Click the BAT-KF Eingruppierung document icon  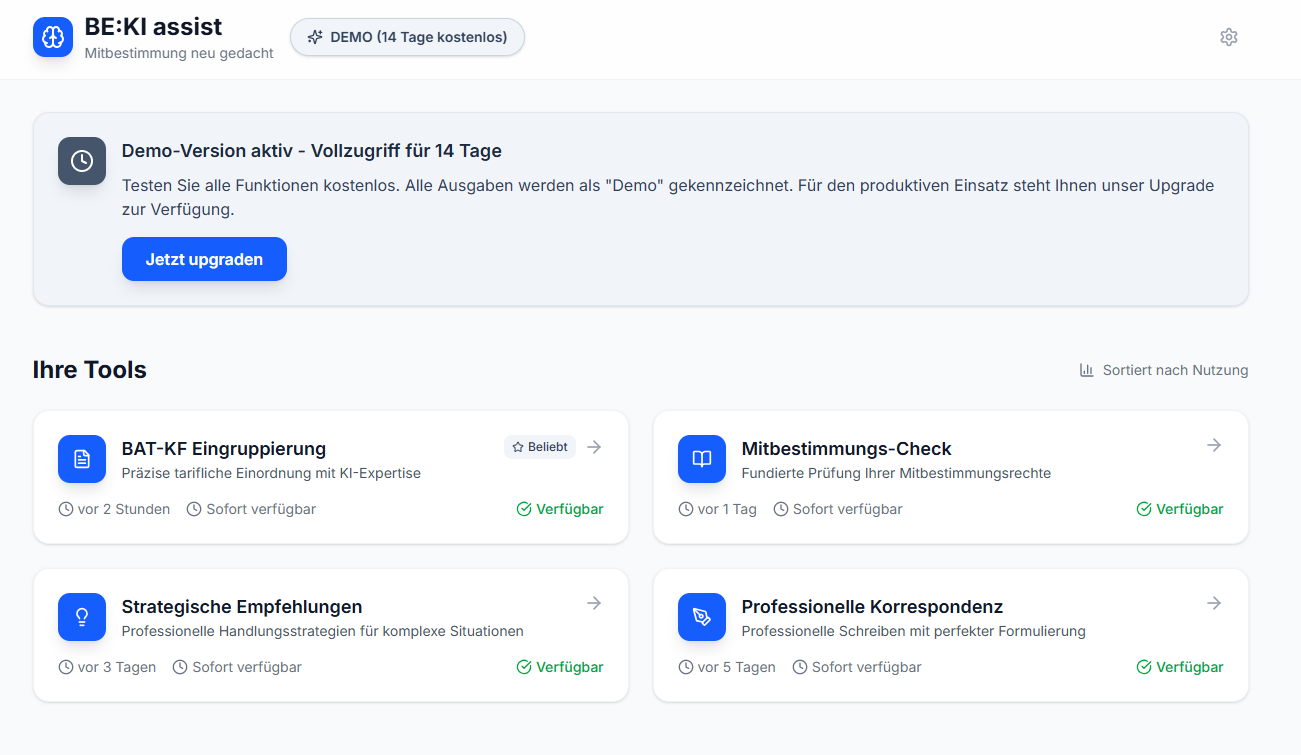(82, 459)
